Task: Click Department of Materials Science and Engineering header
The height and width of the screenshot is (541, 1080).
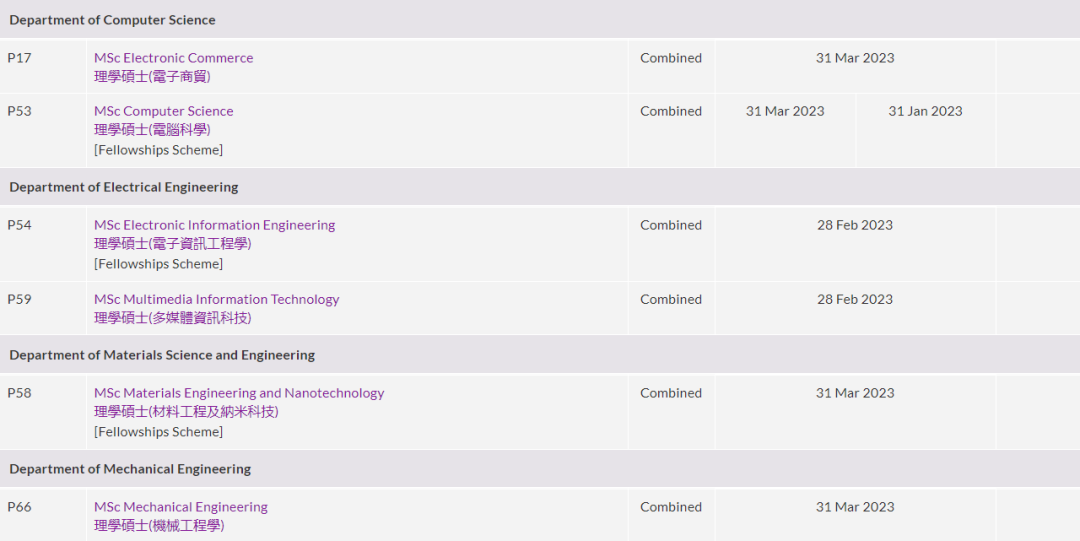Action: (x=162, y=355)
